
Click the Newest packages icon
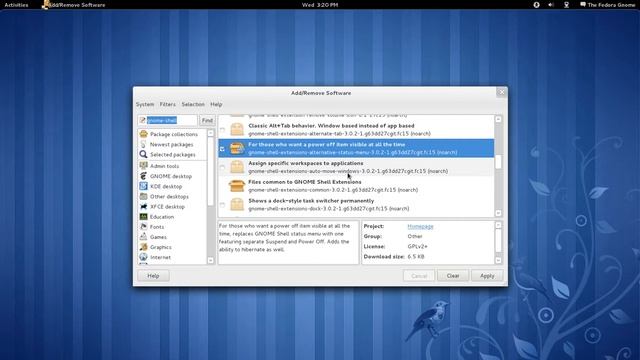[143, 144]
